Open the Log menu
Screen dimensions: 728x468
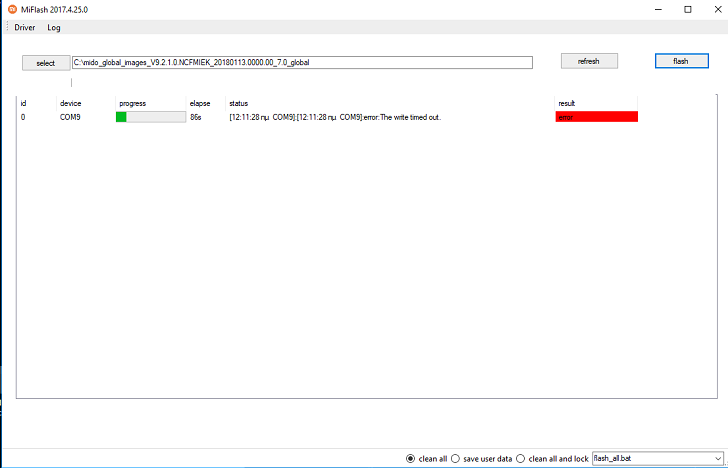(x=54, y=27)
